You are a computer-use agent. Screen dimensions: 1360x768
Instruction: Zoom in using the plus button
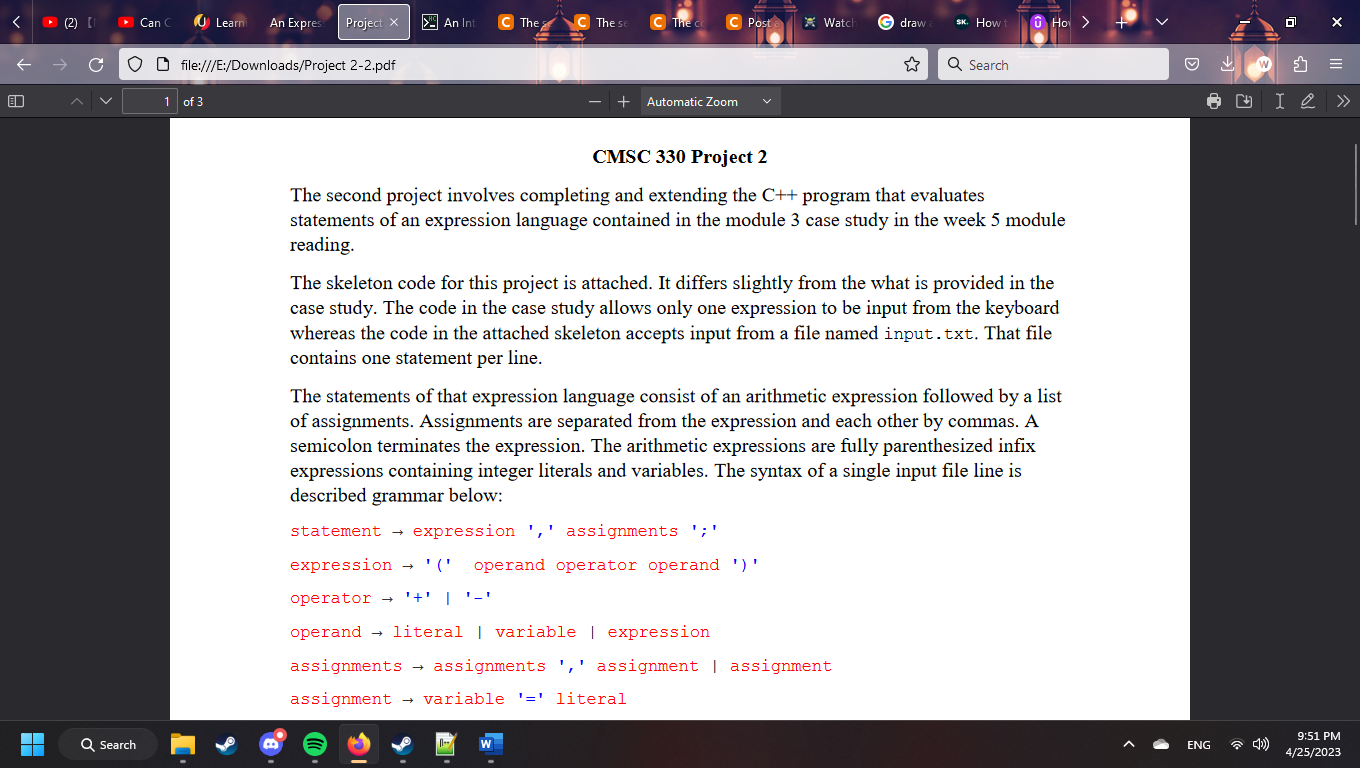pos(623,100)
